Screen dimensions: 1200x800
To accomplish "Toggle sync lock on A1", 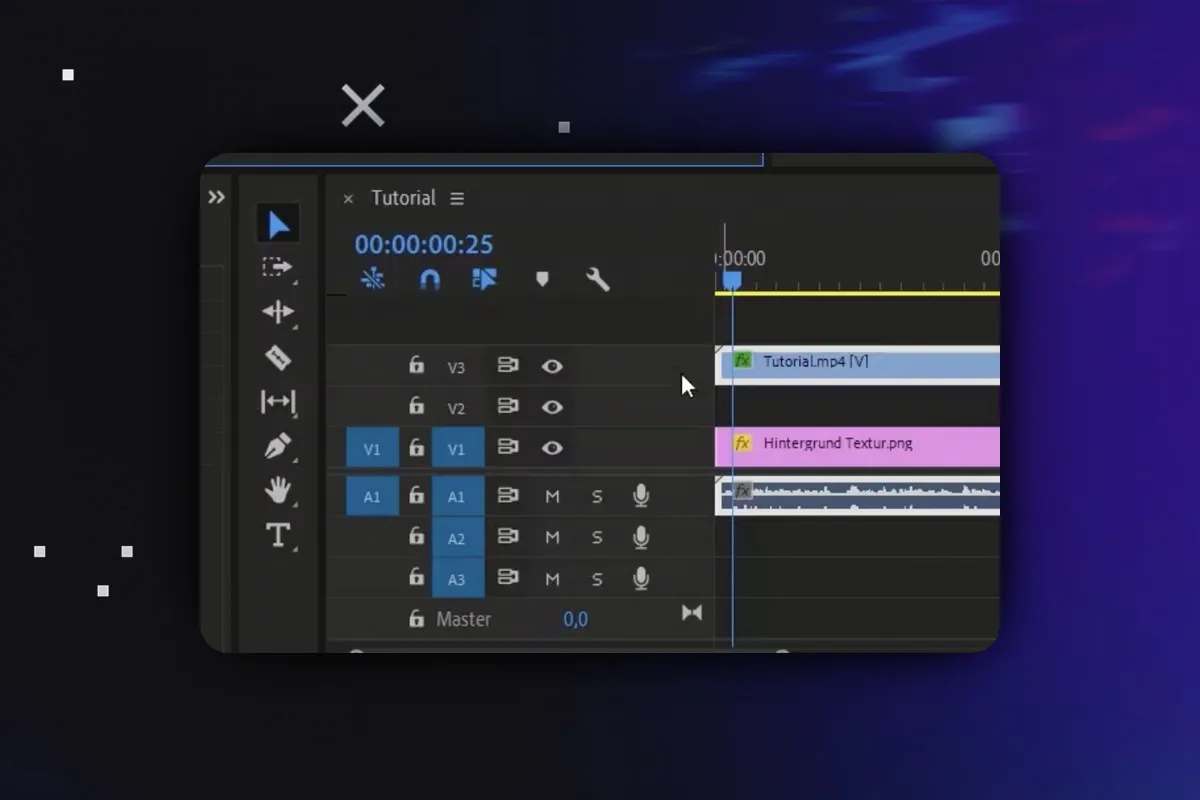I will pyautogui.click(x=508, y=496).
